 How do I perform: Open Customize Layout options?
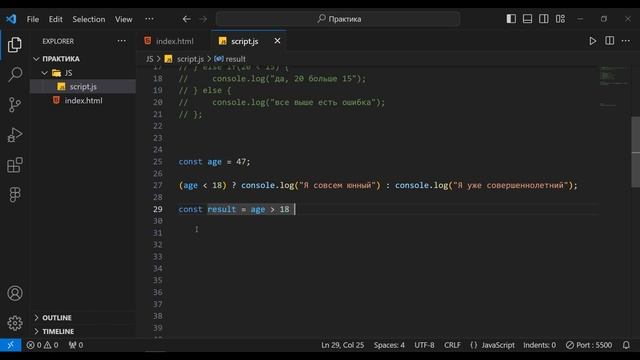(560, 19)
